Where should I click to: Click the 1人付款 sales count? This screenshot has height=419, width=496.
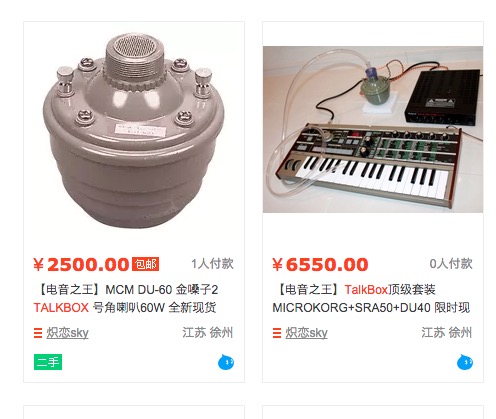212,264
